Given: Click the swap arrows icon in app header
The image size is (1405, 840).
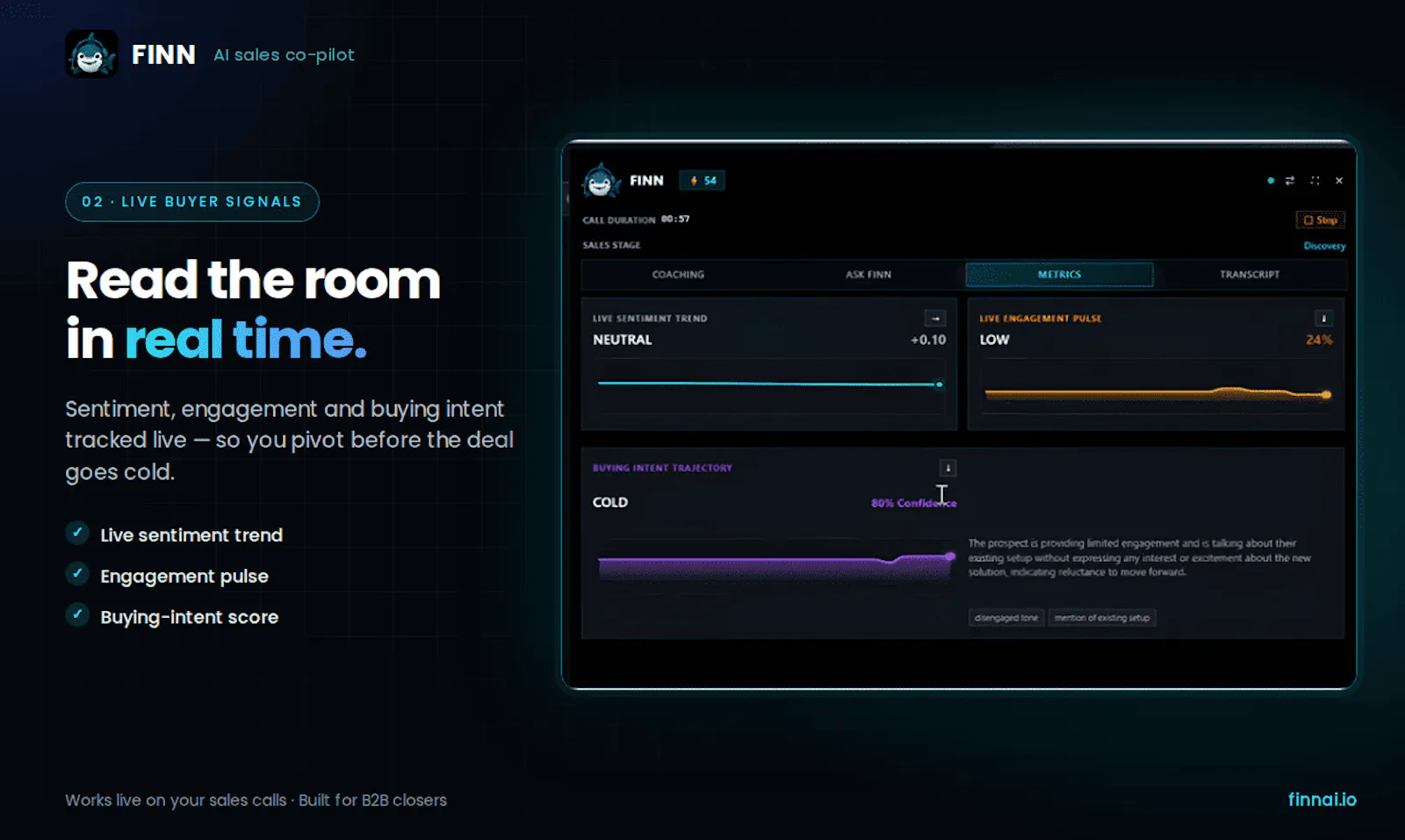Looking at the screenshot, I should (x=1290, y=181).
